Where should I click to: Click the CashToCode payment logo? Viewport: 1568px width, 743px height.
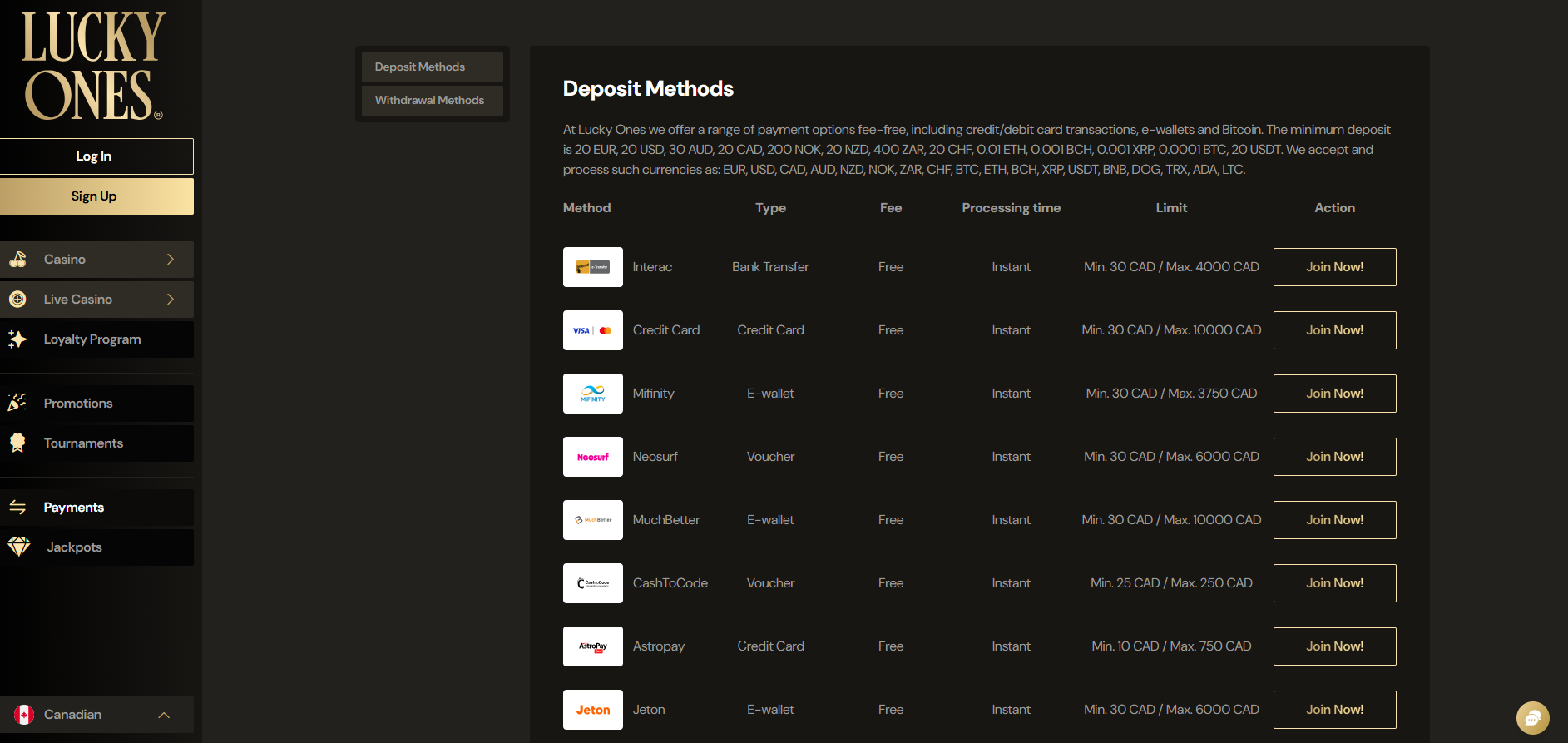[x=593, y=583]
